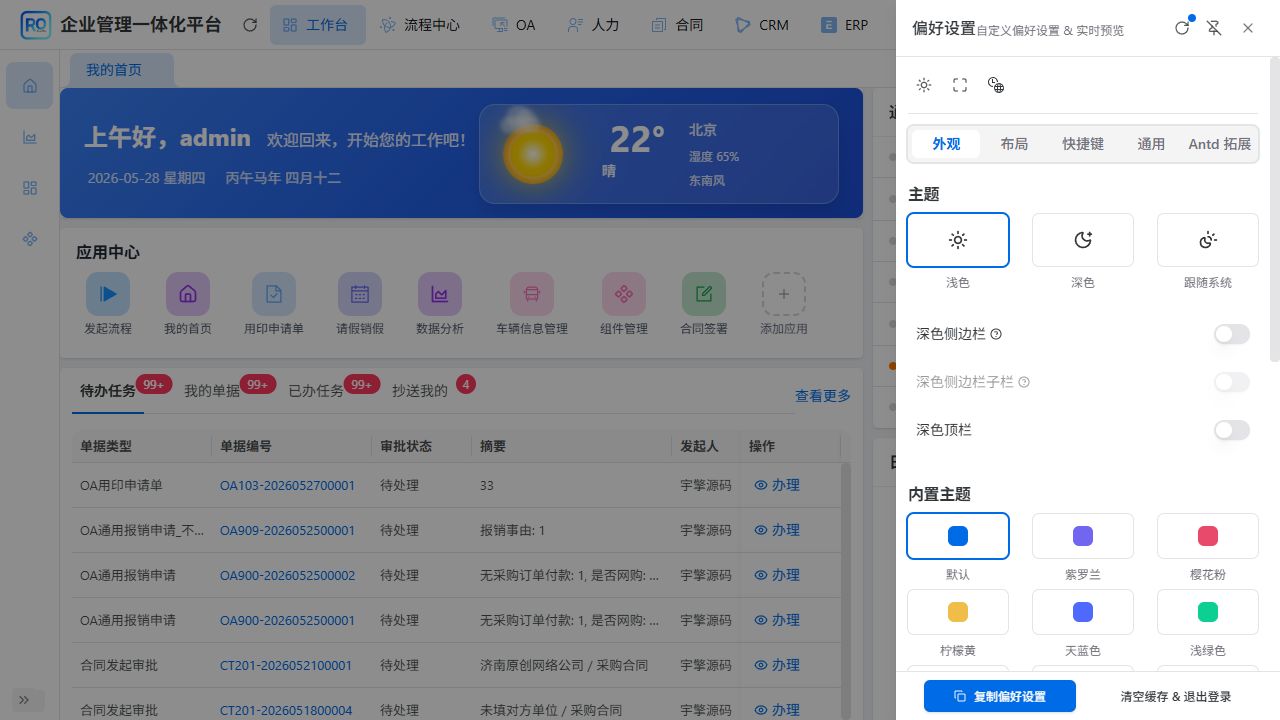
Task: Click the 查看更多 link
Action: coord(823,396)
